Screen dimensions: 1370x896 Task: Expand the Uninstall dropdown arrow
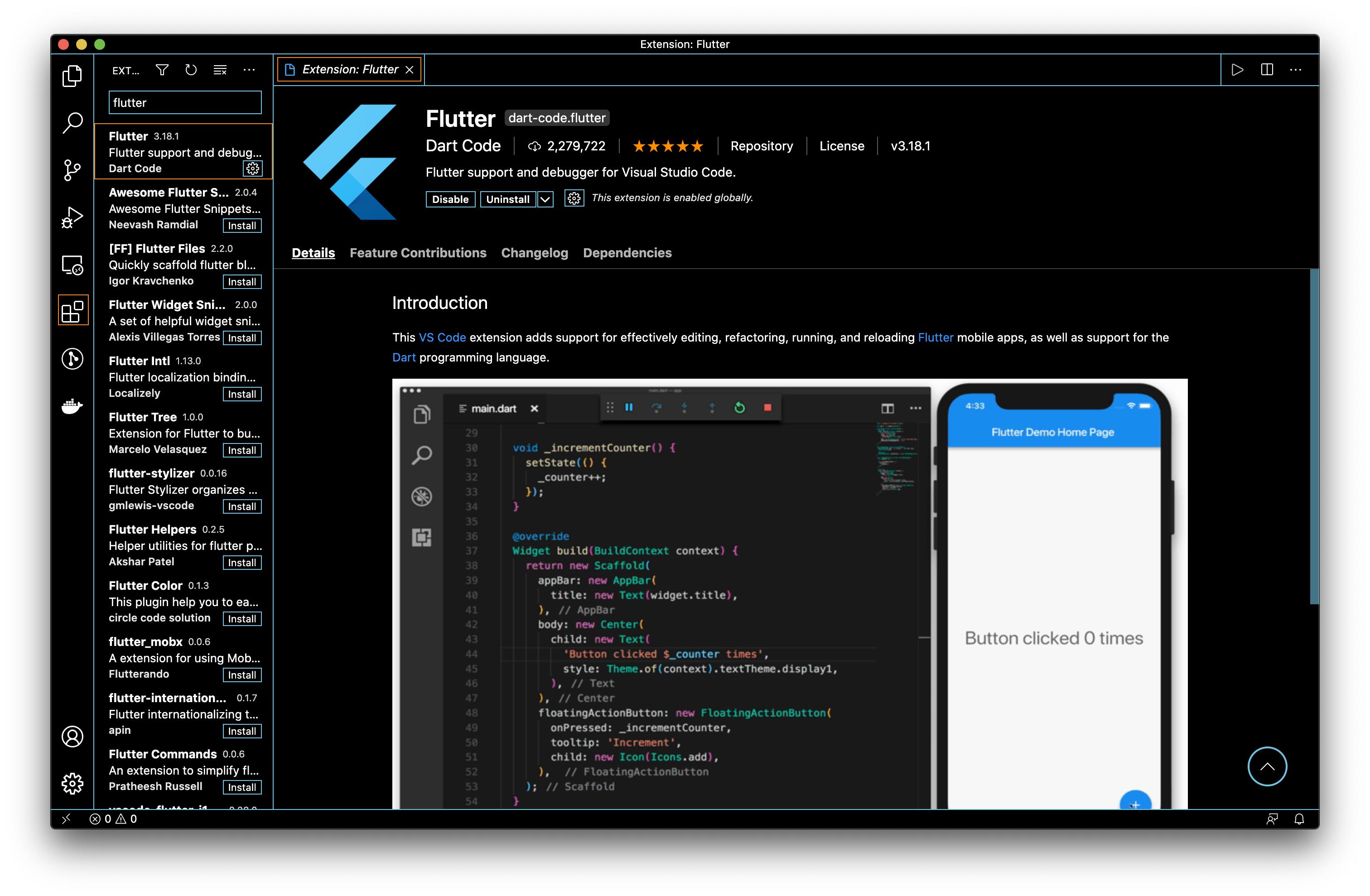pos(545,199)
